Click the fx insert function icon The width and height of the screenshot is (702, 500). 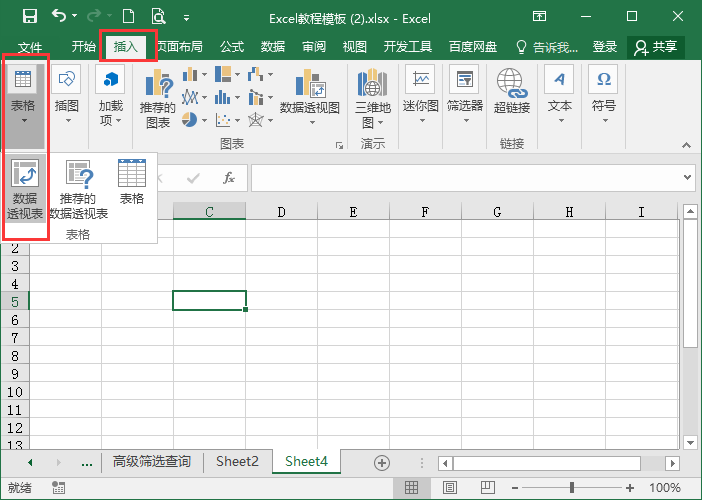click(x=229, y=178)
